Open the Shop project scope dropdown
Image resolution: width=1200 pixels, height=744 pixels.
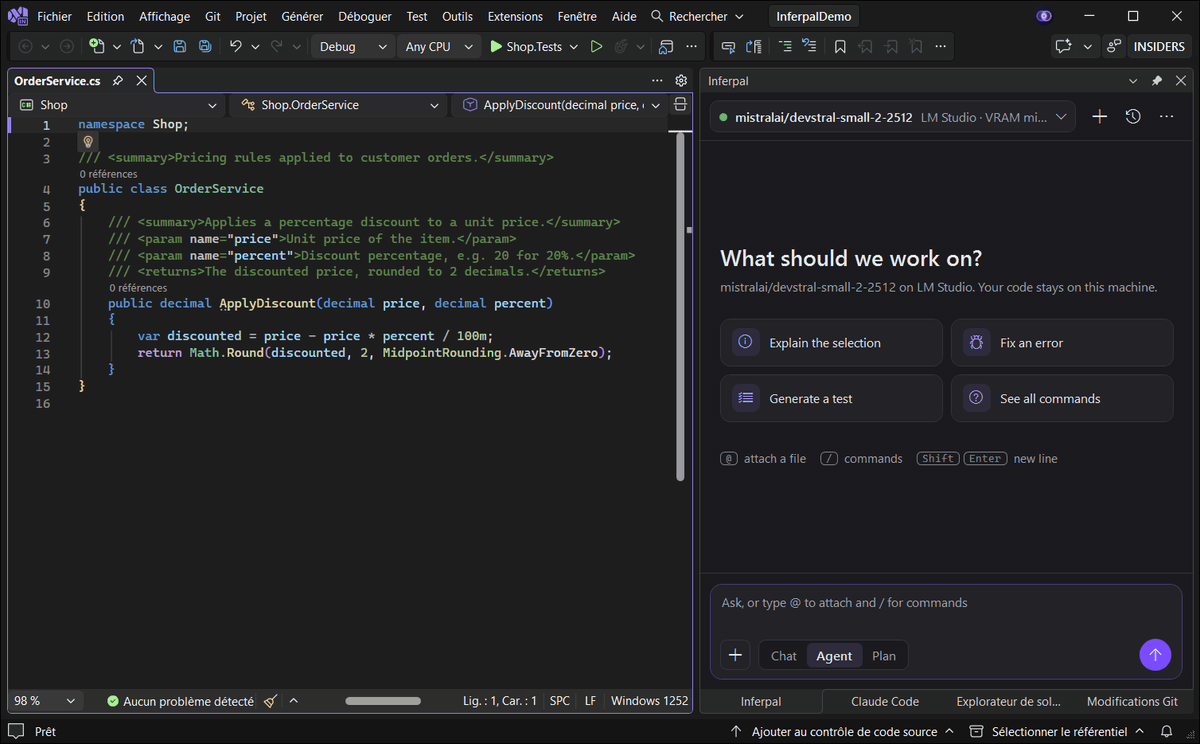click(118, 104)
